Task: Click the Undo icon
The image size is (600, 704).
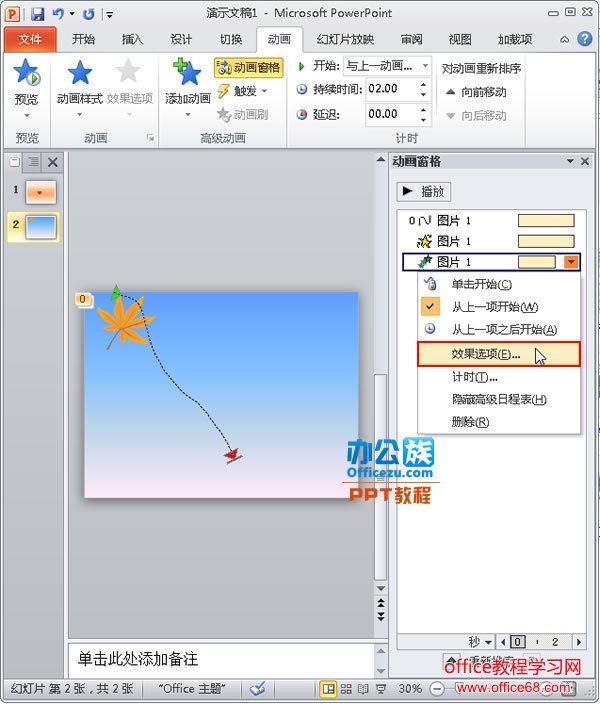Action: [58, 14]
